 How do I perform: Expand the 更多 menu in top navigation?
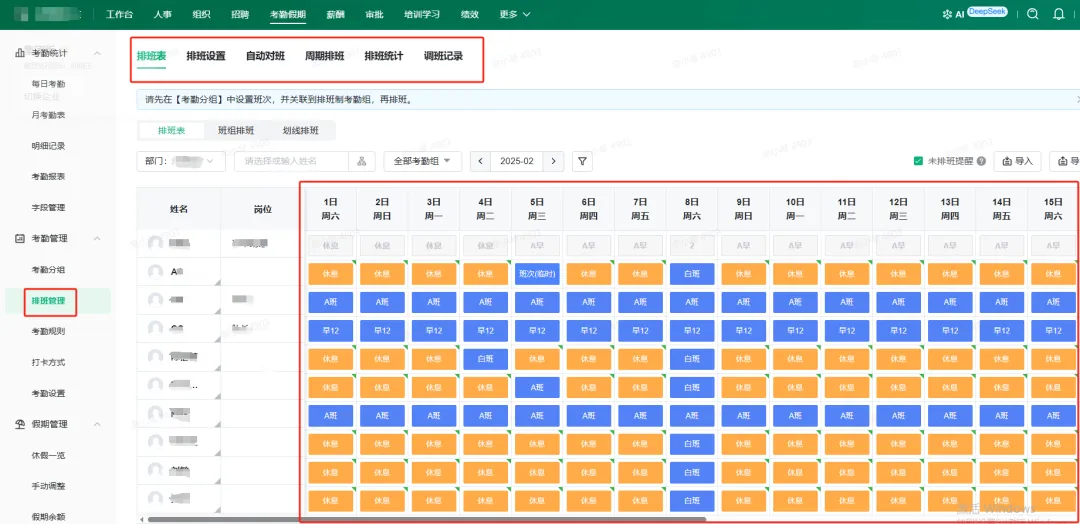tap(514, 14)
